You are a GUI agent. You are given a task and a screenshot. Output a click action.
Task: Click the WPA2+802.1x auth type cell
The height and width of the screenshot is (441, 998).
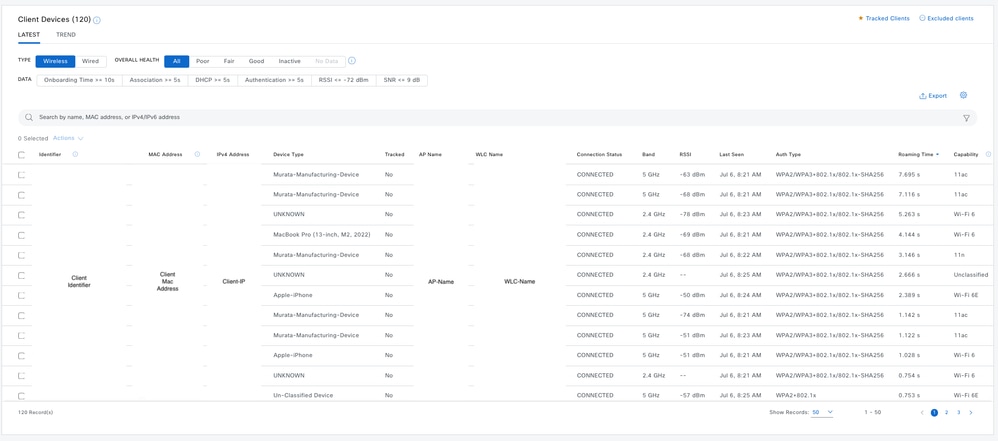point(796,395)
